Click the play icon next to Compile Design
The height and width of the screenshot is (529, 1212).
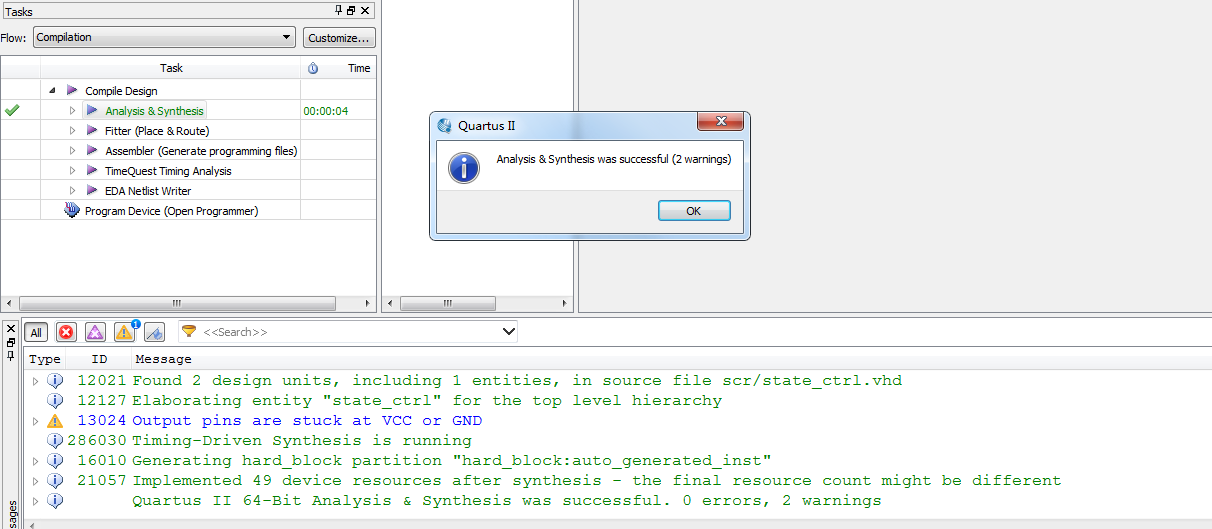[x=72, y=91]
